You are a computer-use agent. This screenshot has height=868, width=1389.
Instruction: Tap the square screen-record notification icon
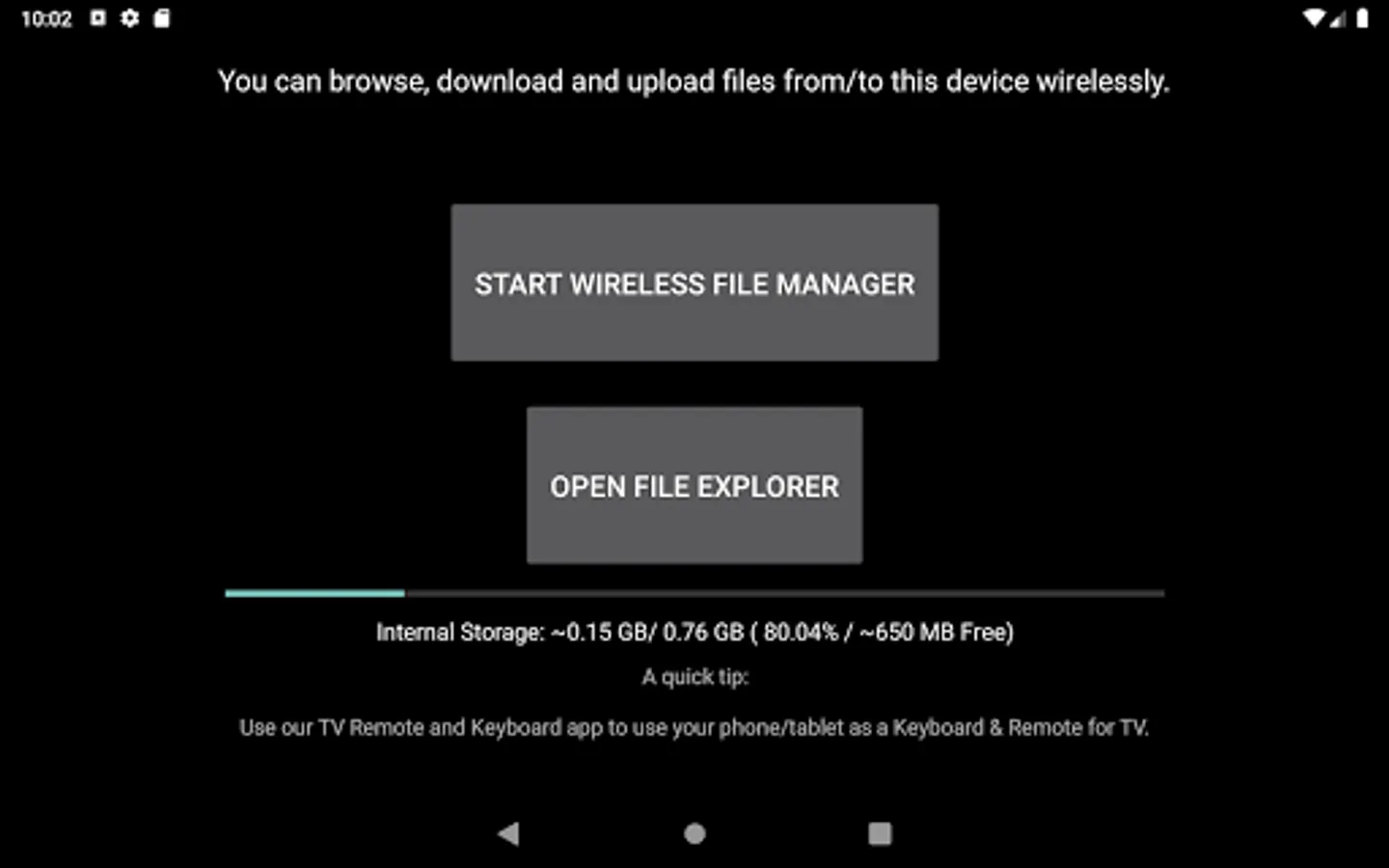click(98, 18)
